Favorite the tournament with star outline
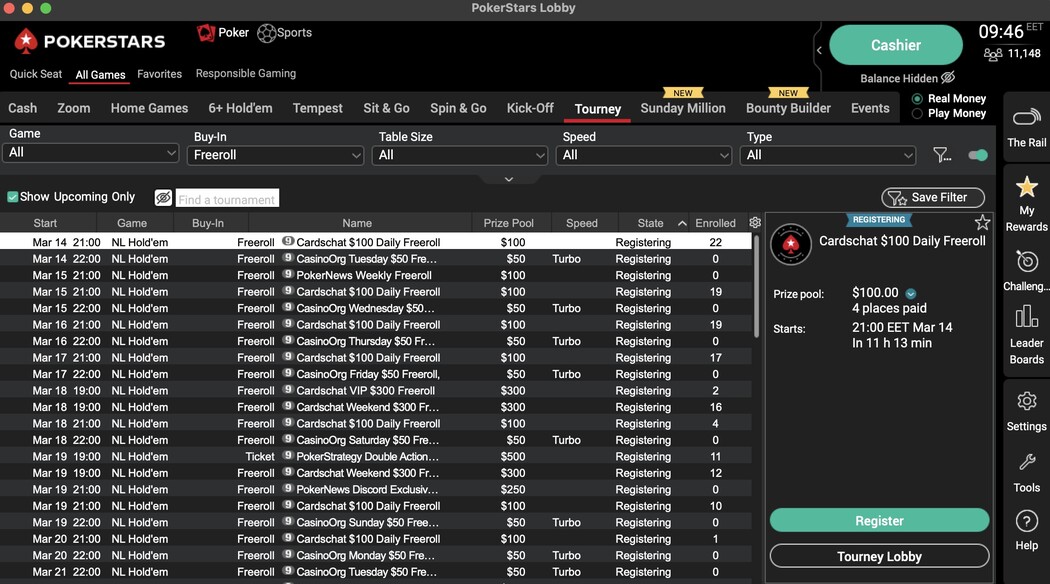Viewport: 1050px width, 584px height. [982, 222]
